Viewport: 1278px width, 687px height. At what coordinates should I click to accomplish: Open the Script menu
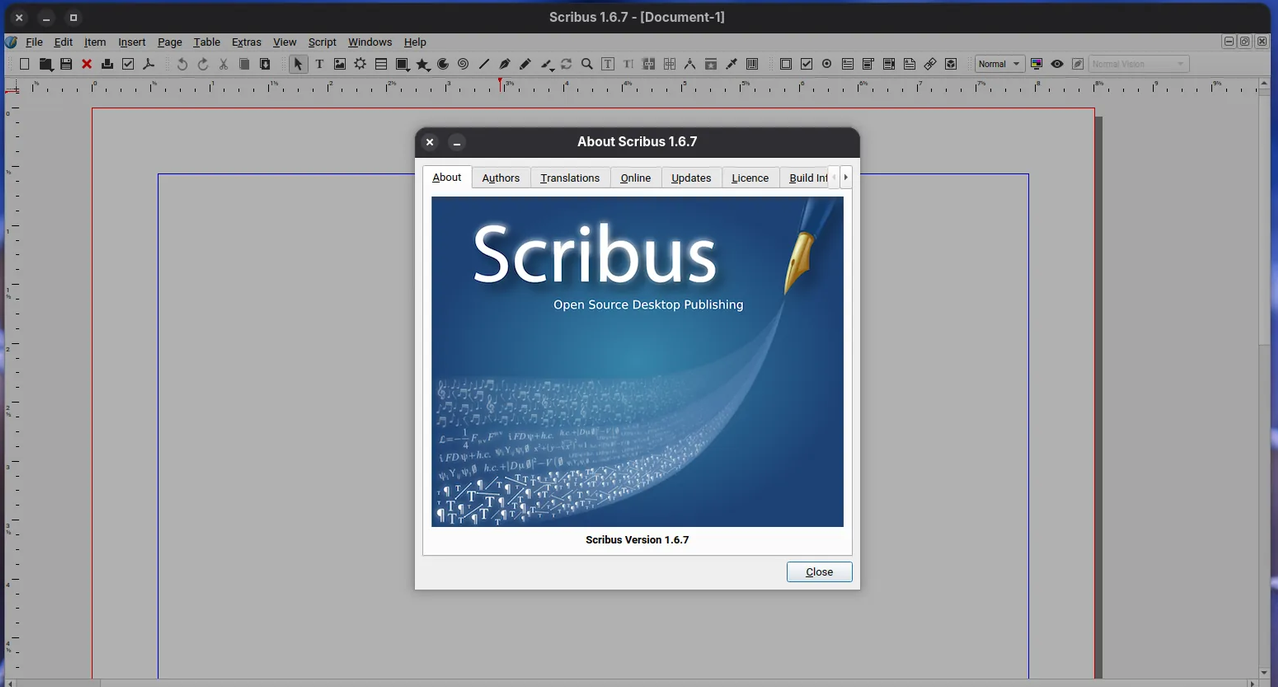322,42
